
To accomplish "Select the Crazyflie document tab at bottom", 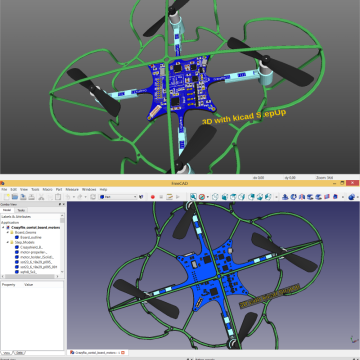I will coord(98,352).
